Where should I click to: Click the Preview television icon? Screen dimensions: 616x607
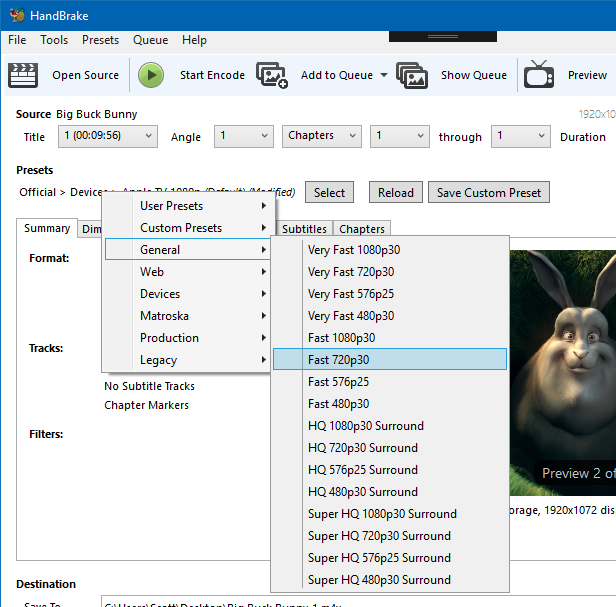539,74
